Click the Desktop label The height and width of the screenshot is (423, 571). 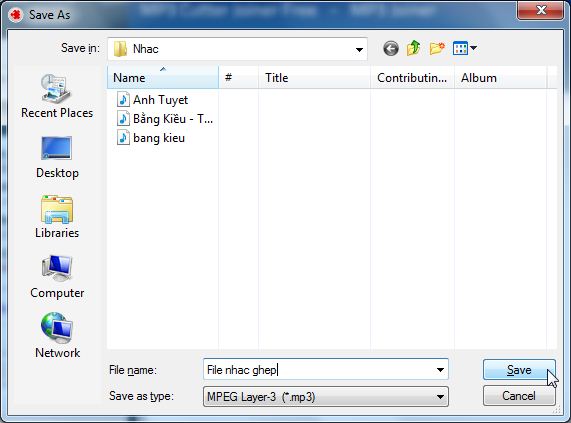click(57, 173)
